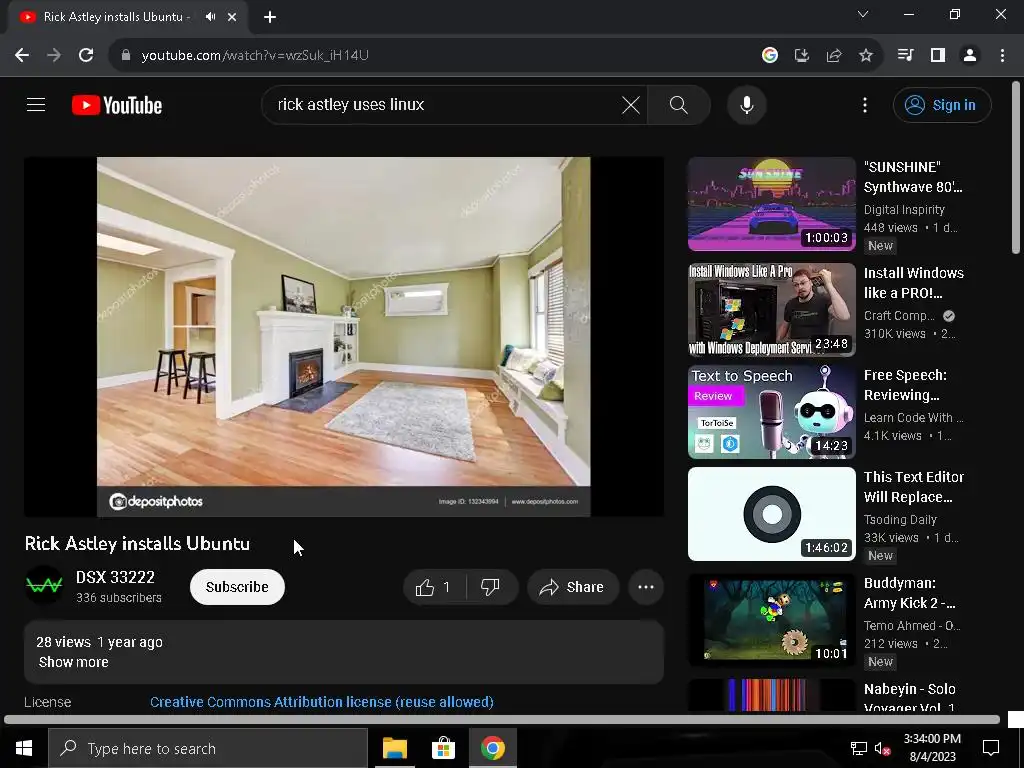1024x768 pixels.
Task: Expand description with Show more
Action: coord(74,662)
